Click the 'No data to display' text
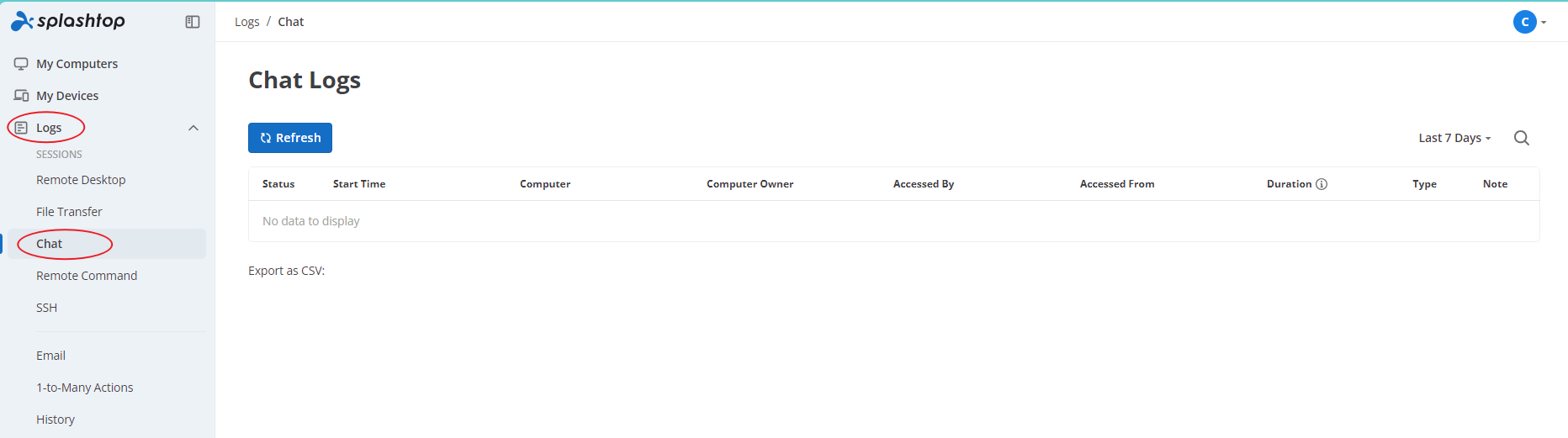 pos(311,221)
